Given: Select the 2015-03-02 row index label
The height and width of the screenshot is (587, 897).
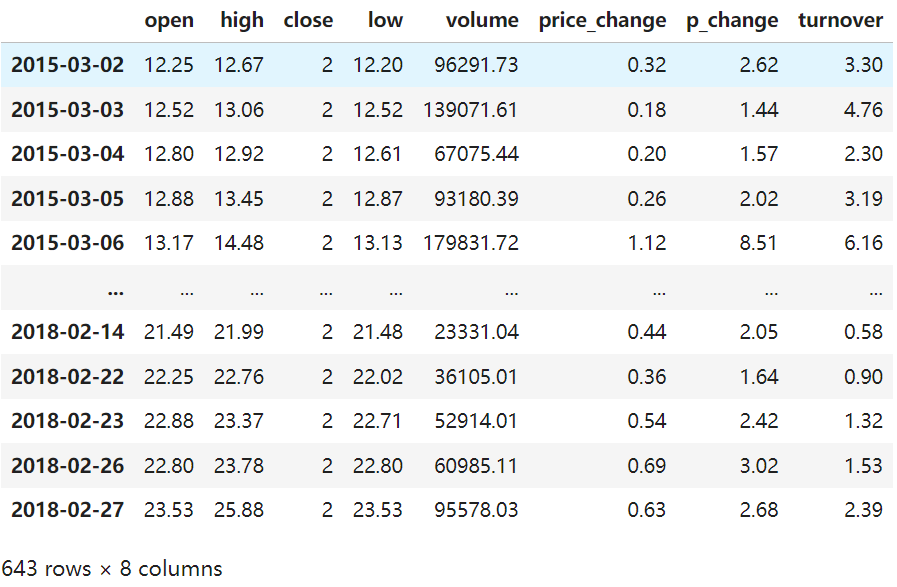Looking at the screenshot, I should 68,65.
